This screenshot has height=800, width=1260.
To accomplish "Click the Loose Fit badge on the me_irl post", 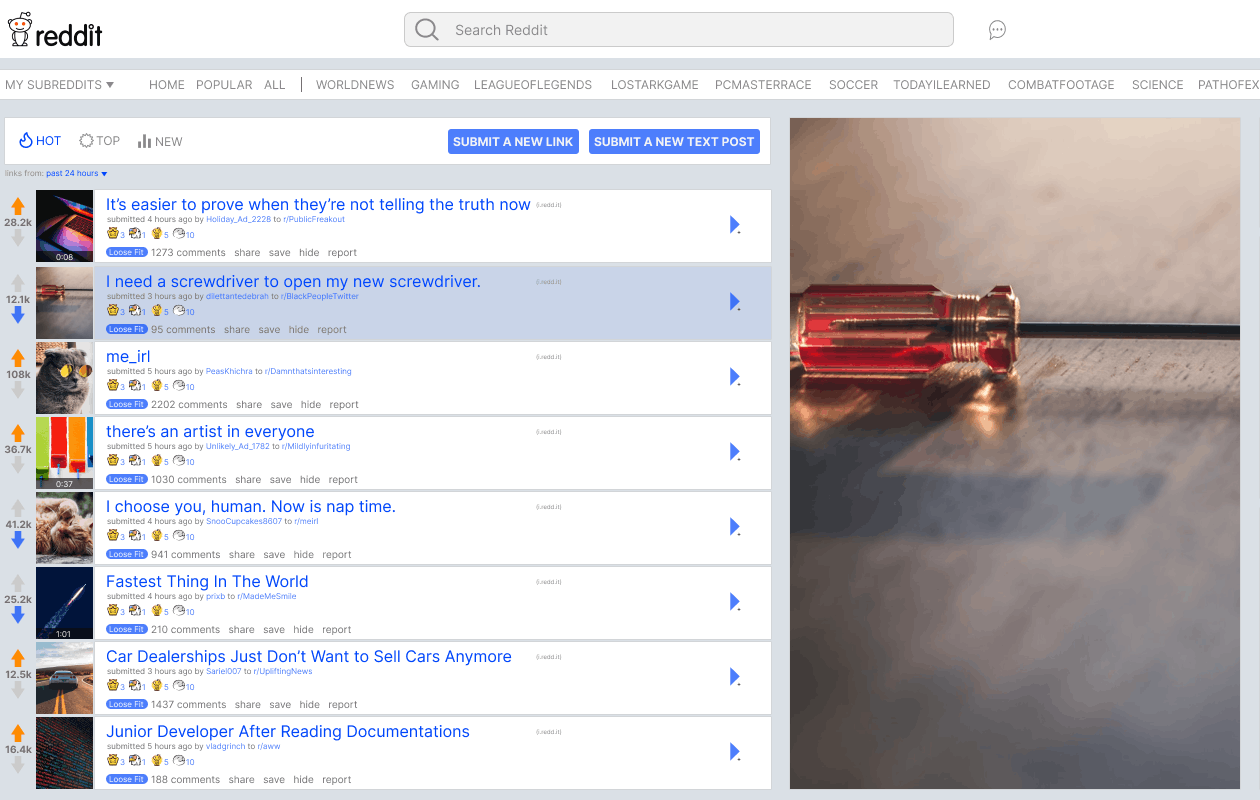I will point(127,405).
